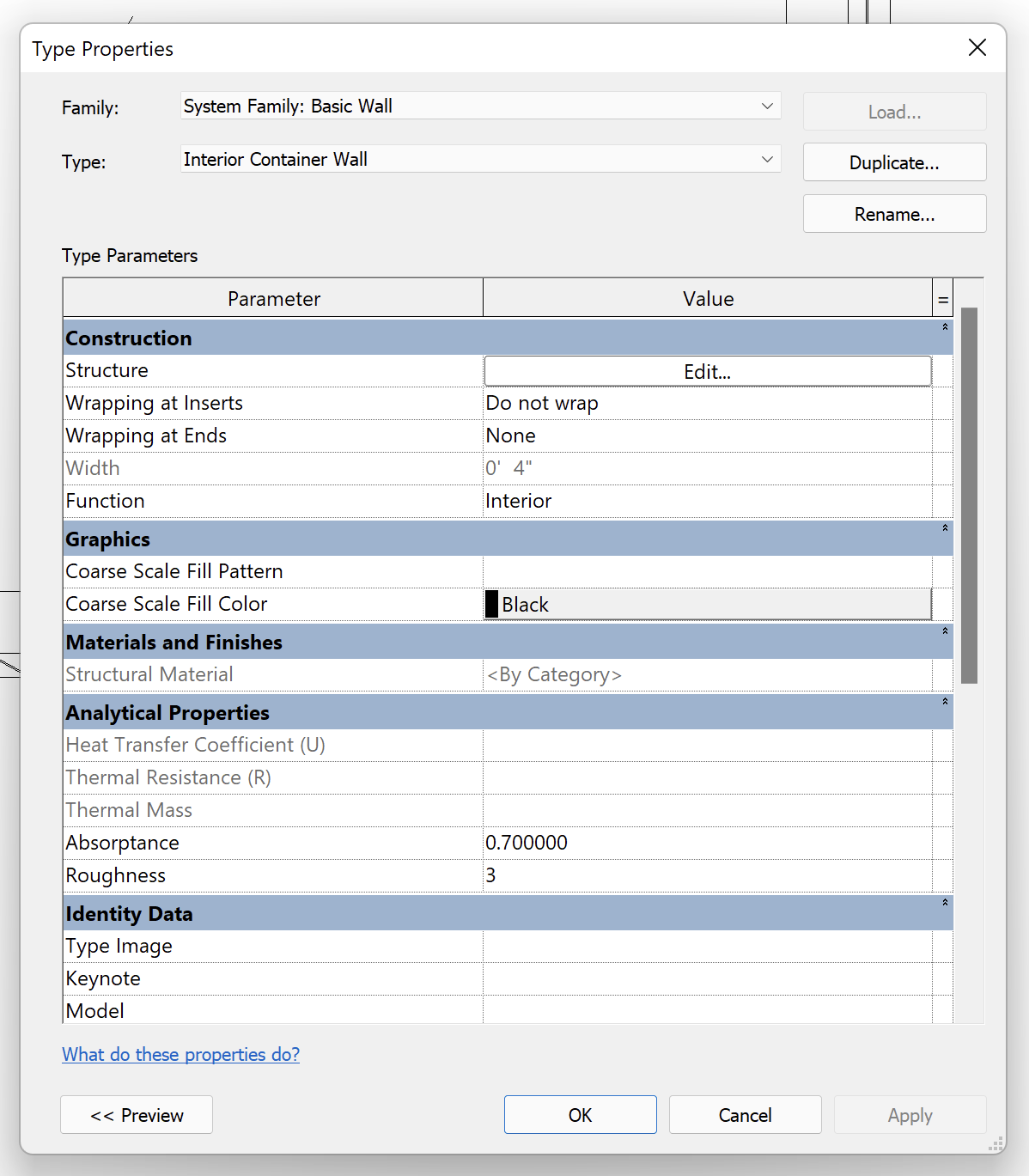This screenshot has height=1176, width=1029.
Task: Cancel the Type Properties dialog
Action: pyautogui.click(x=744, y=1114)
